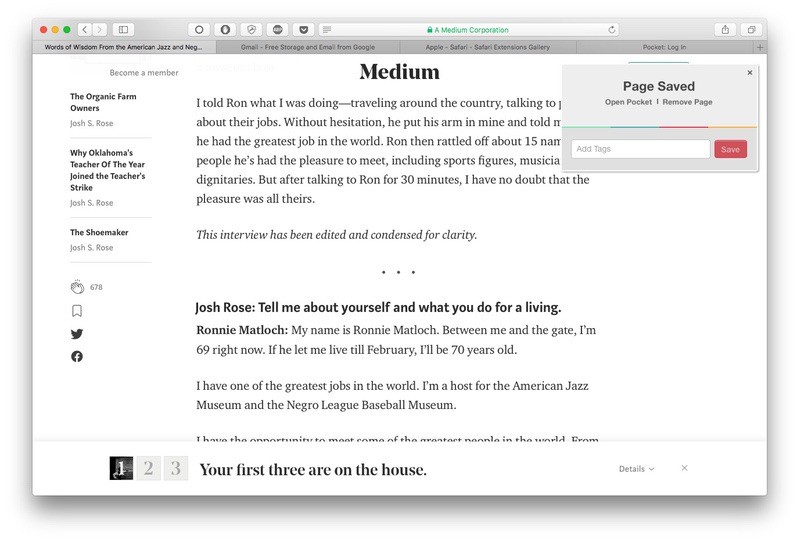Reload the page with the refresh icon
Screen dimensions: 800x542
[612, 30]
